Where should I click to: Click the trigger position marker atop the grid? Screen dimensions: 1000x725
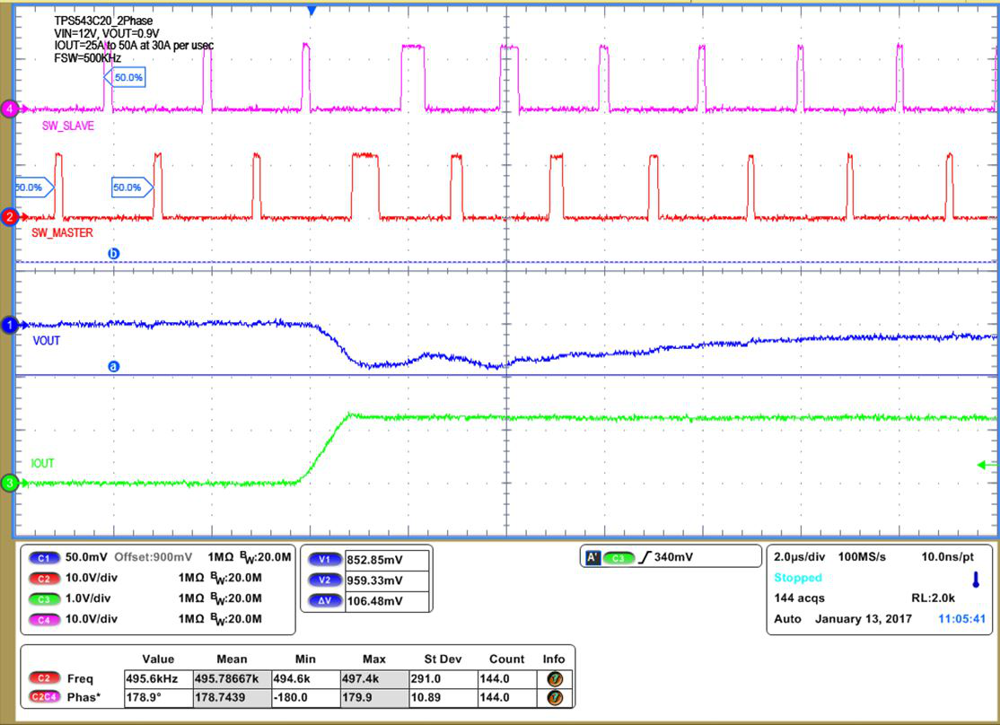[x=311, y=8]
